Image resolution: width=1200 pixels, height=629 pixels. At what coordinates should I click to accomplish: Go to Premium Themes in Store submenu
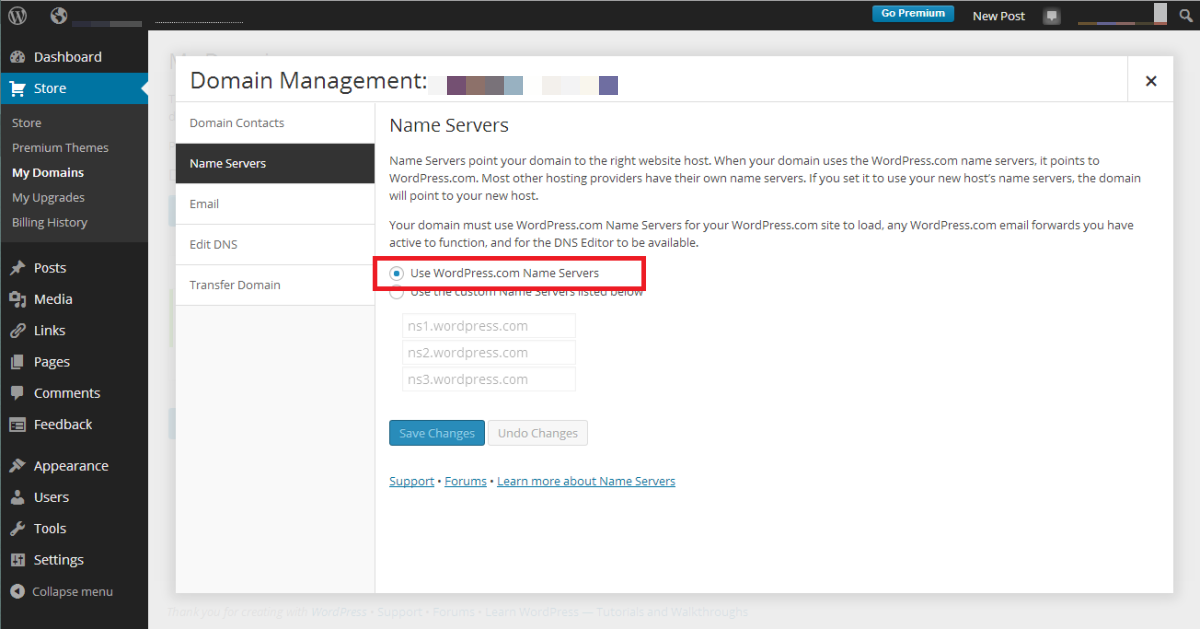tap(60, 148)
